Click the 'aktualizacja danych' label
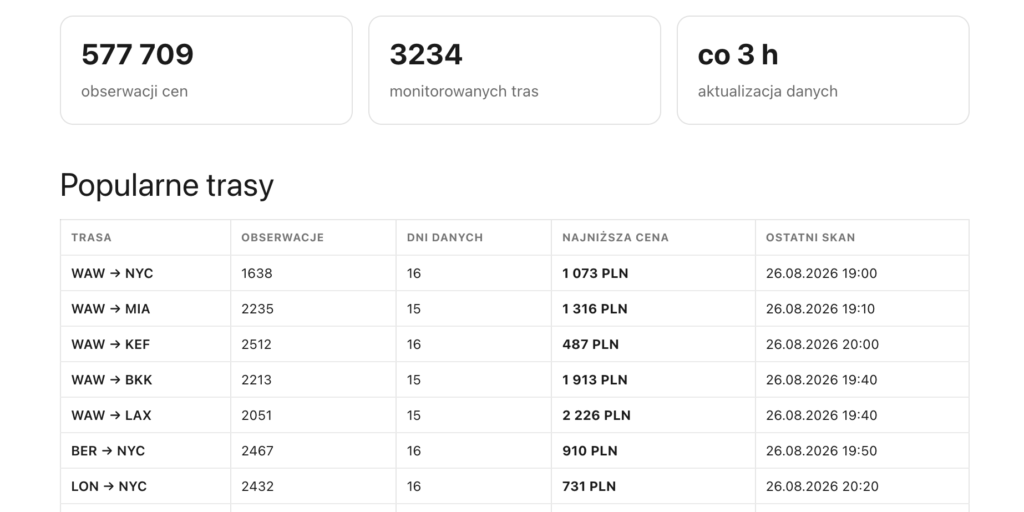Image resolution: width=1024 pixels, height=512 pixels. 767,91
